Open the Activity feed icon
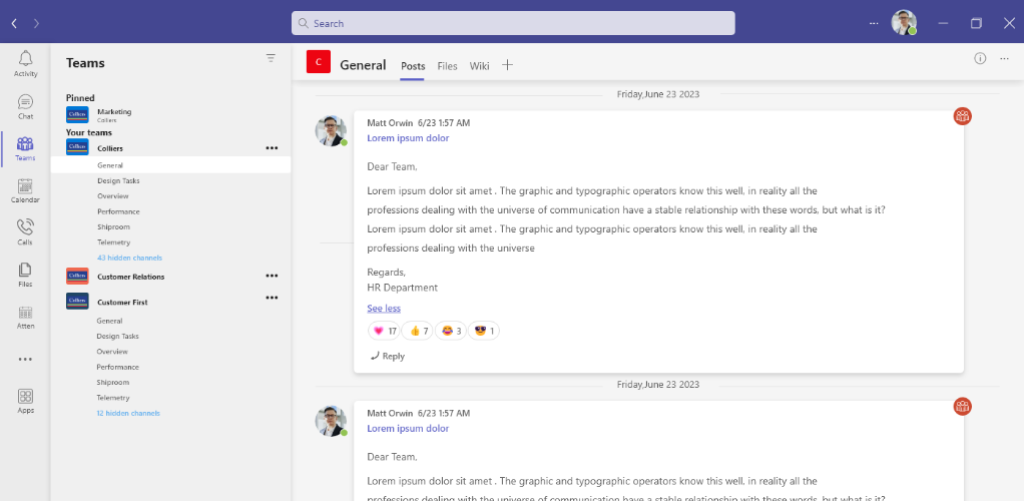 25,64
